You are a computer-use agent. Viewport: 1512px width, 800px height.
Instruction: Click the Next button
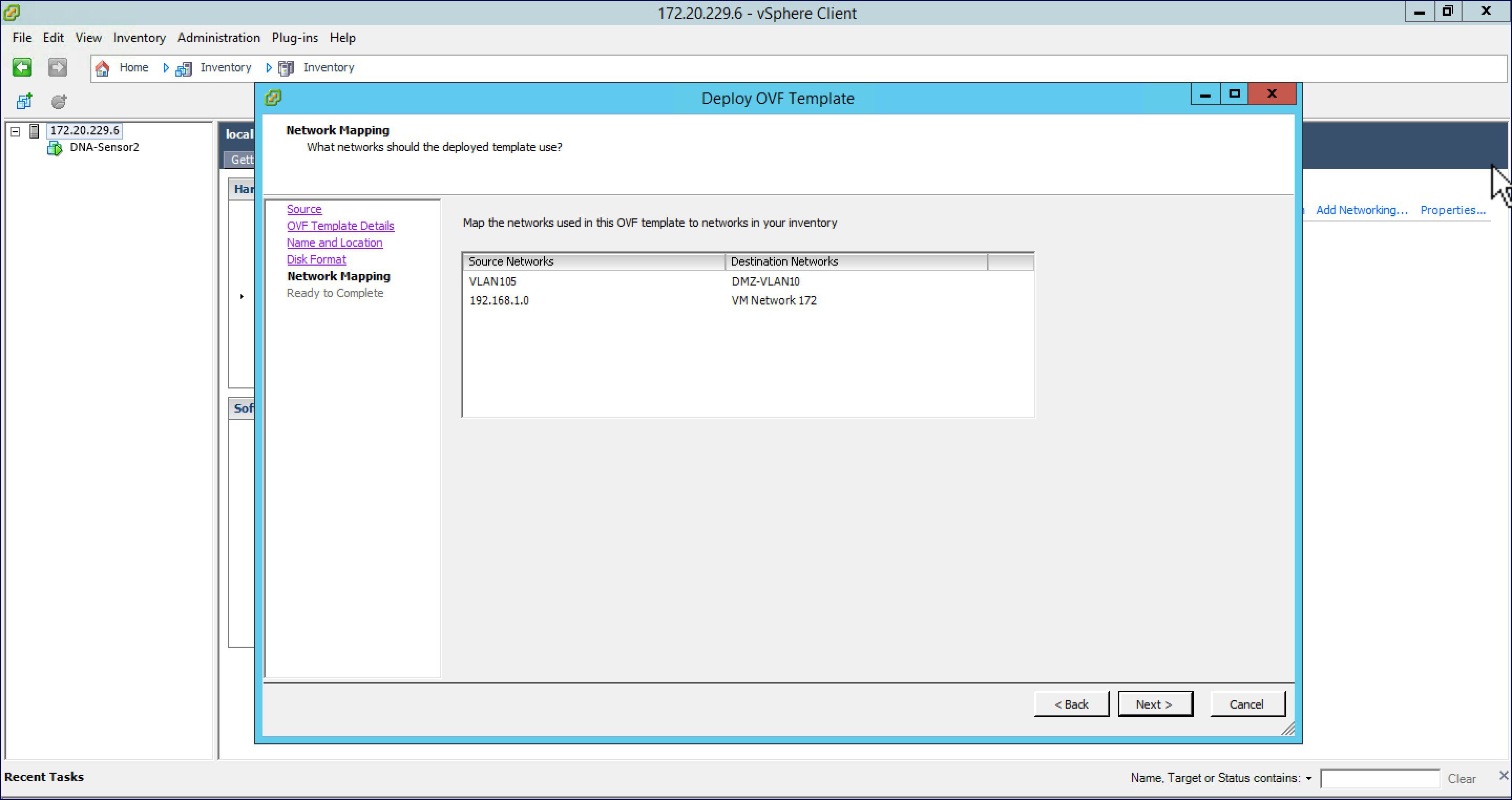(x=1154, y=704)
